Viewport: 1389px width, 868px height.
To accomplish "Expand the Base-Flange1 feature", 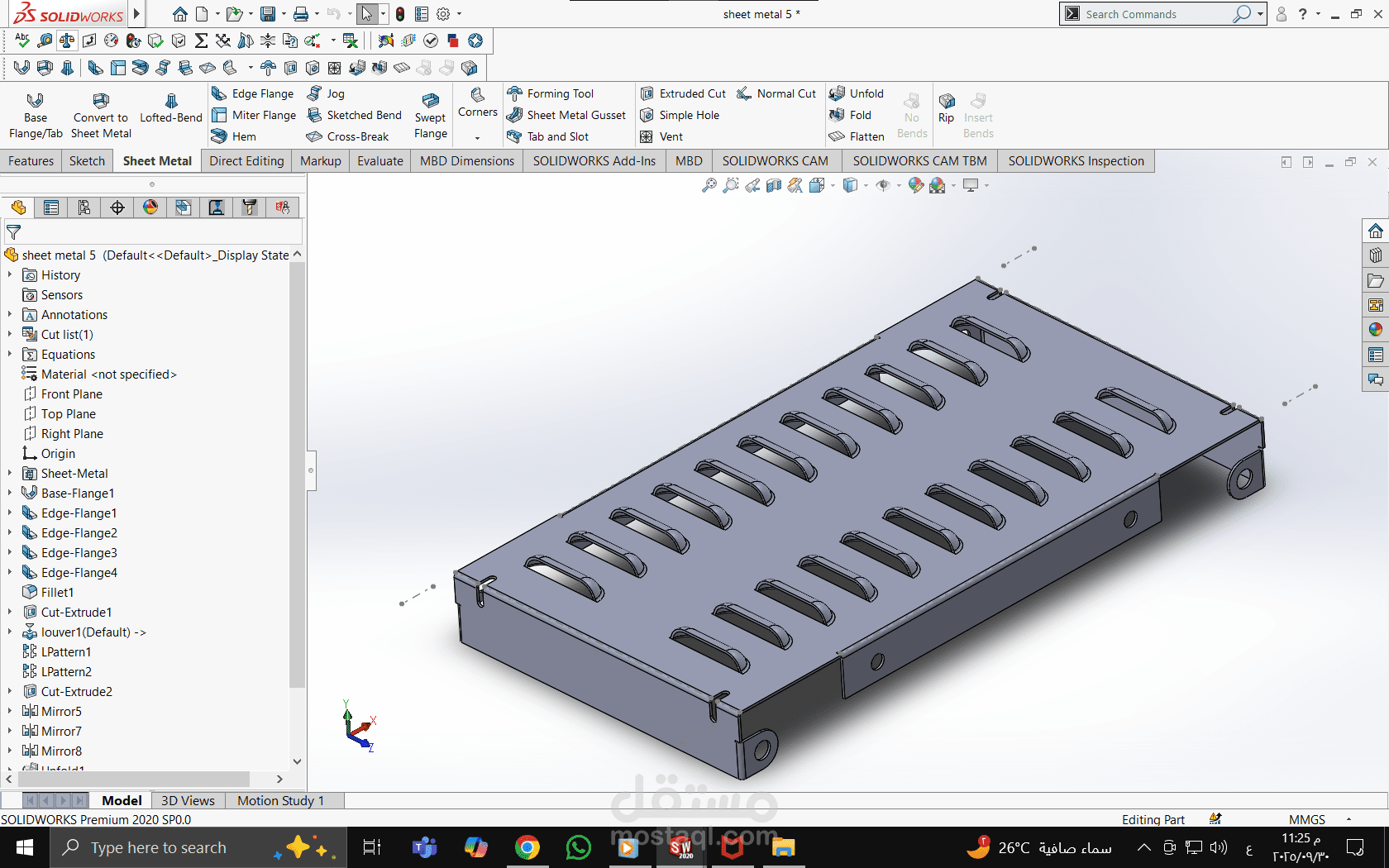I will pyautogui.click(x=9, y=493).
